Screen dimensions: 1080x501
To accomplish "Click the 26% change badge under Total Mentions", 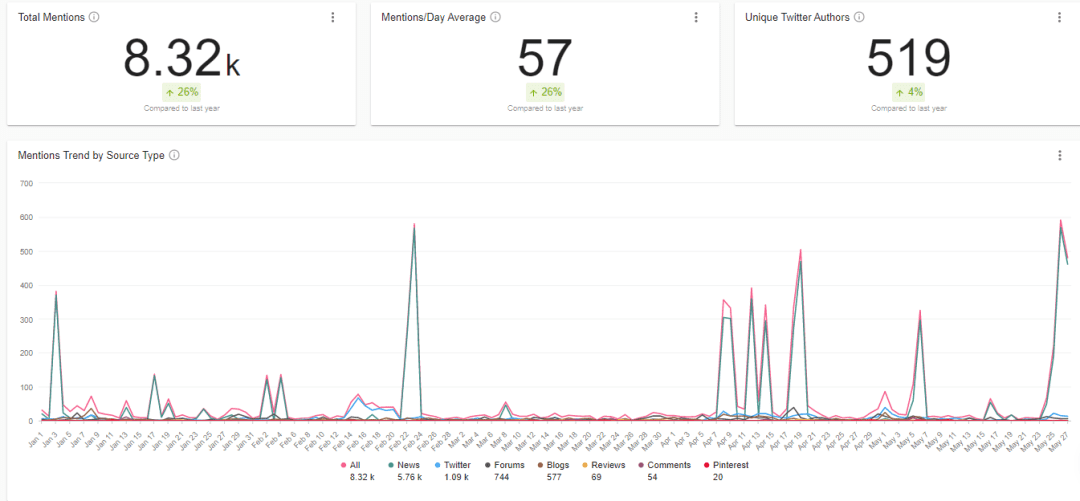I will (x=181, y=92).
